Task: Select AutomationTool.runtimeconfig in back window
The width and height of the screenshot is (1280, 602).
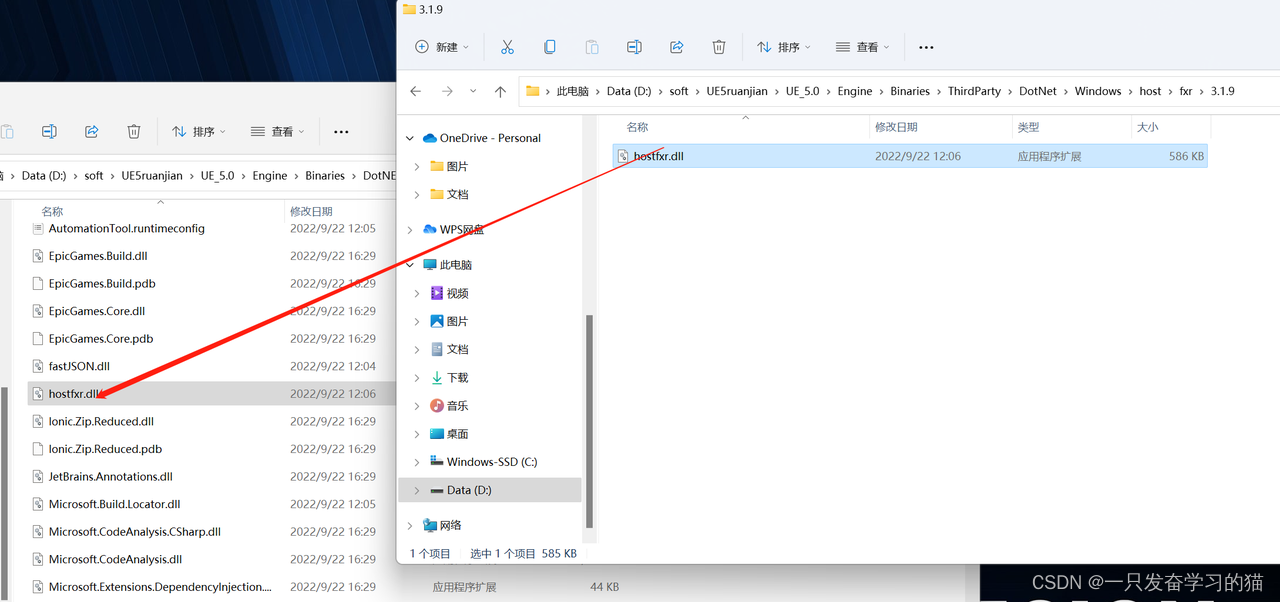Action: 126,228
